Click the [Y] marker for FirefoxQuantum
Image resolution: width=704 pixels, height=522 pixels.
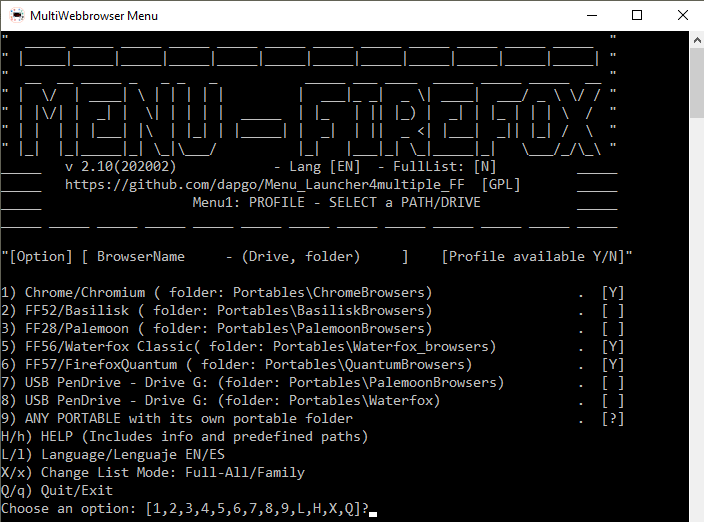(x=613, y=364)
